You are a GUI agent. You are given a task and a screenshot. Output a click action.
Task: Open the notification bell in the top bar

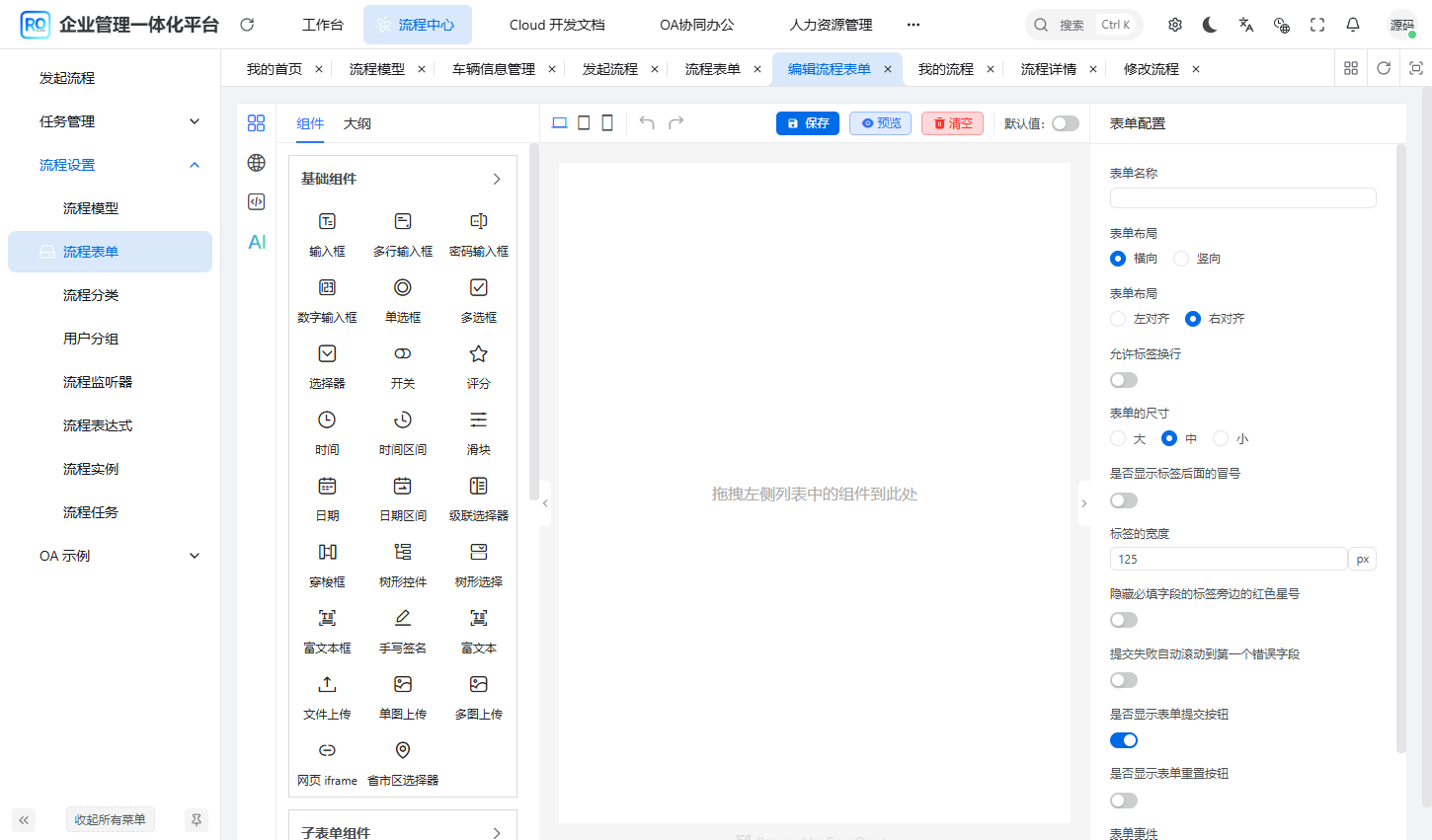[1353, 24]
